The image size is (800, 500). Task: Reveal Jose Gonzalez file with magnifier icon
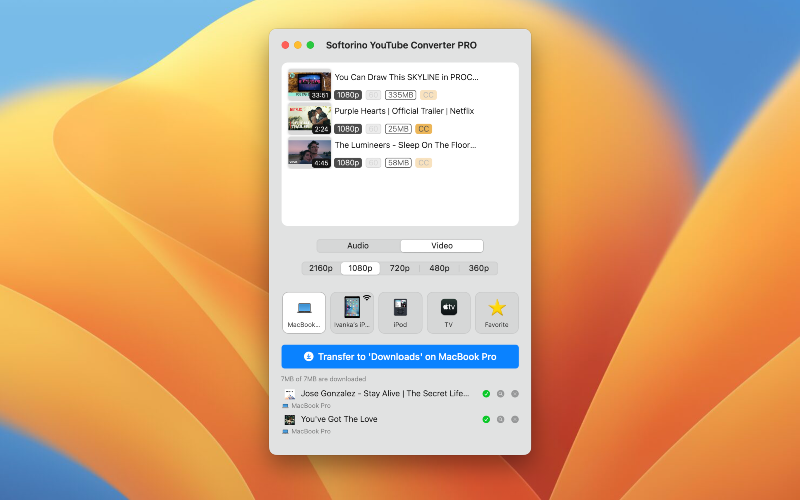tap(501, 393)
